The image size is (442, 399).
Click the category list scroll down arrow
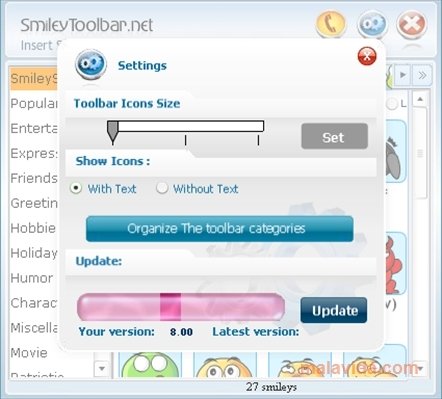coord(102,368)
